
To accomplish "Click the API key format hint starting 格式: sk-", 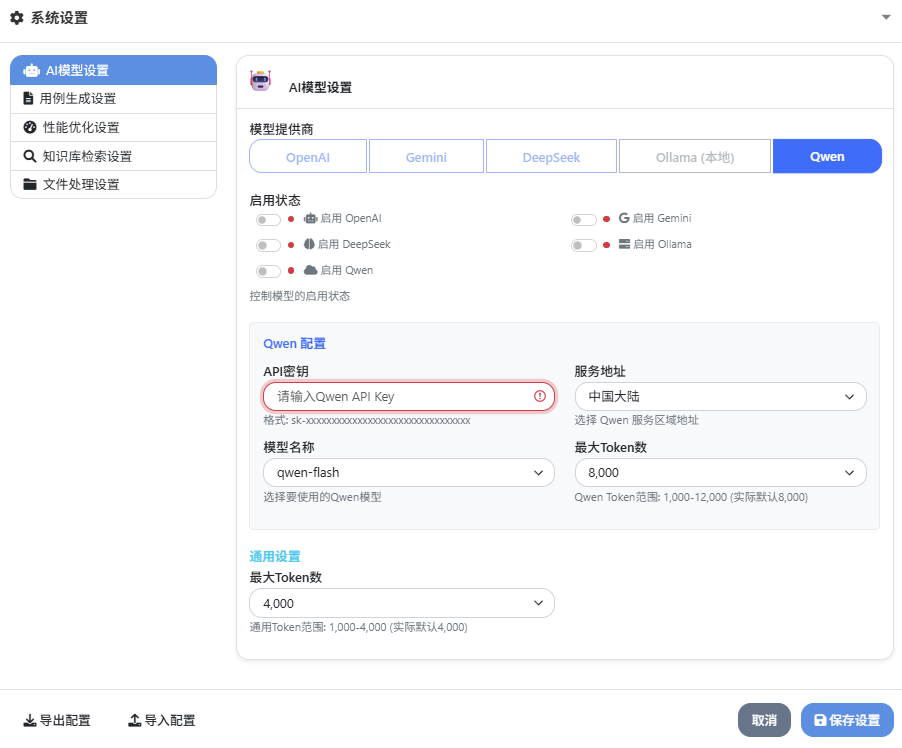I will tap(367, 421).
